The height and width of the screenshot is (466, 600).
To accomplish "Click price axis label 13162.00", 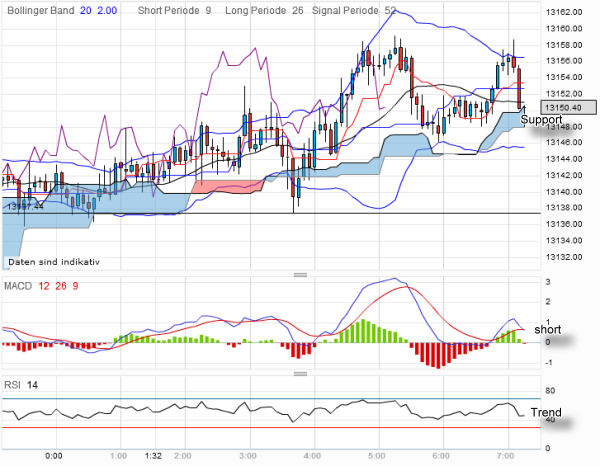I will tap(564, 12).
